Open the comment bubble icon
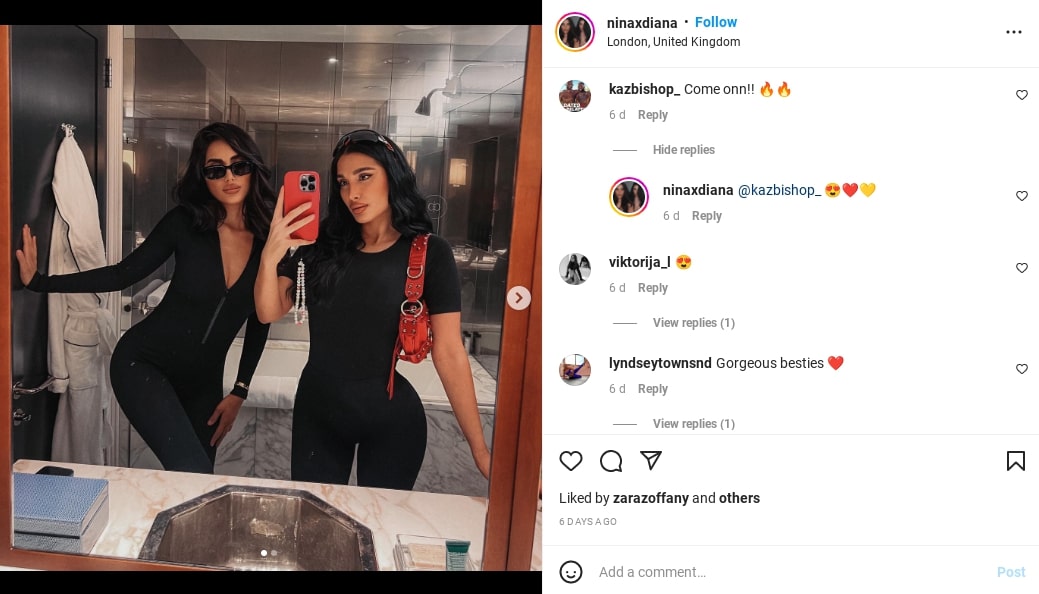Image resolution: width=1039 pixels, height=594 pixels. click(611, 461)
